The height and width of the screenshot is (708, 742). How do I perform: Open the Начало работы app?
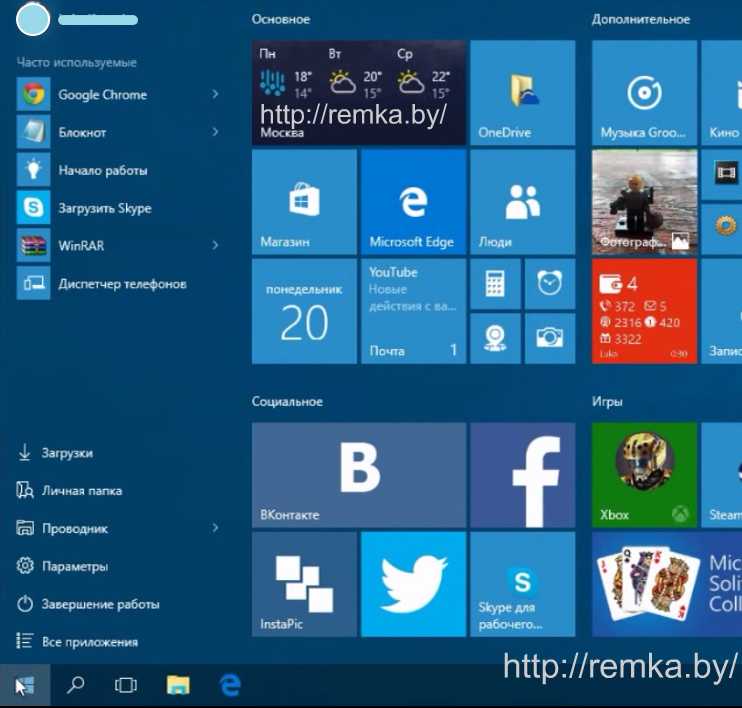coord(118,170)
